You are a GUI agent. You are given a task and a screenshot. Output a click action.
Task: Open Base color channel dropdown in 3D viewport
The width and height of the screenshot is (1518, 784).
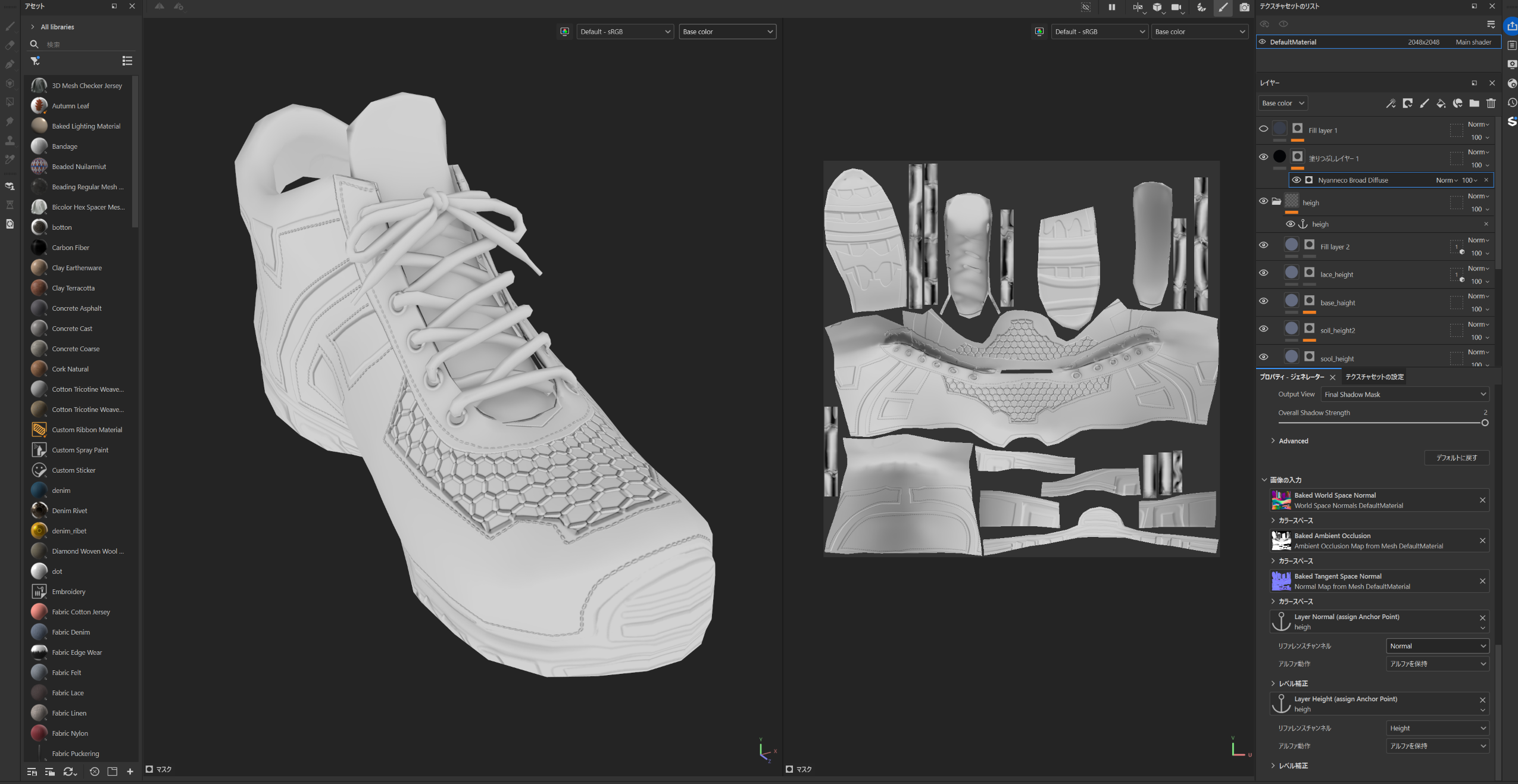727,32
